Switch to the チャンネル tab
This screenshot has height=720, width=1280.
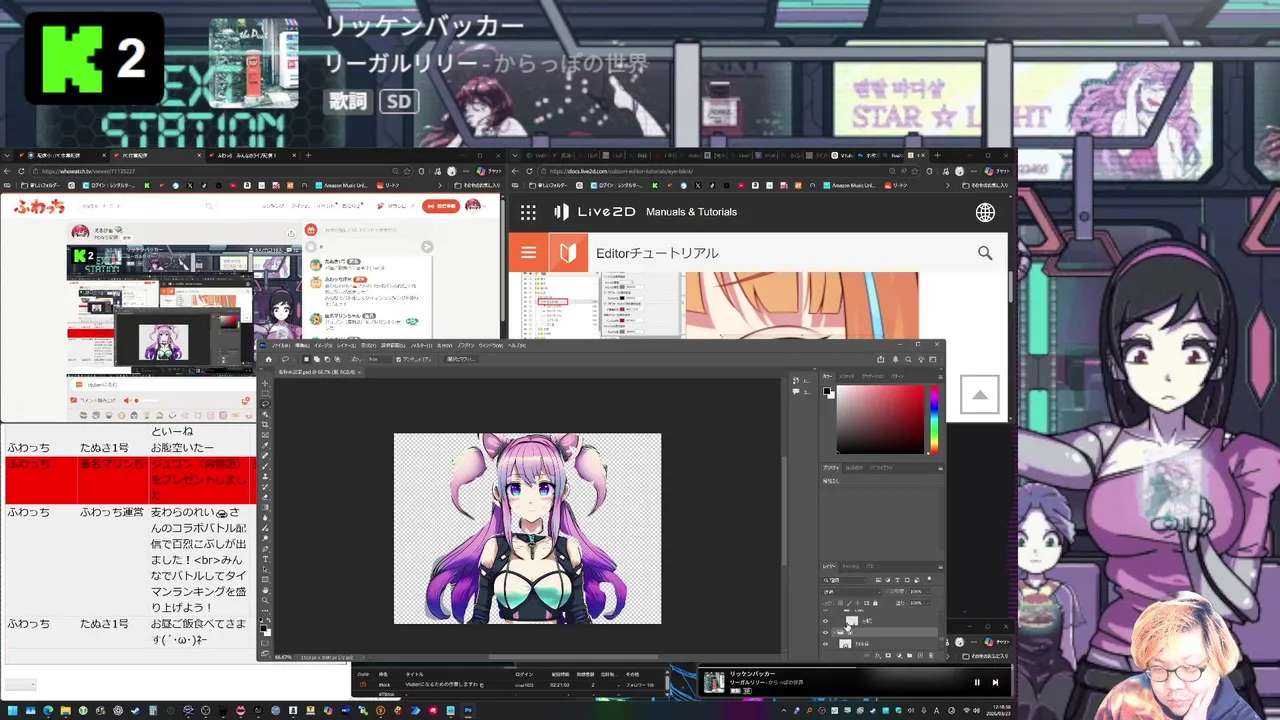pyautogui.click(x=851, y=566)
